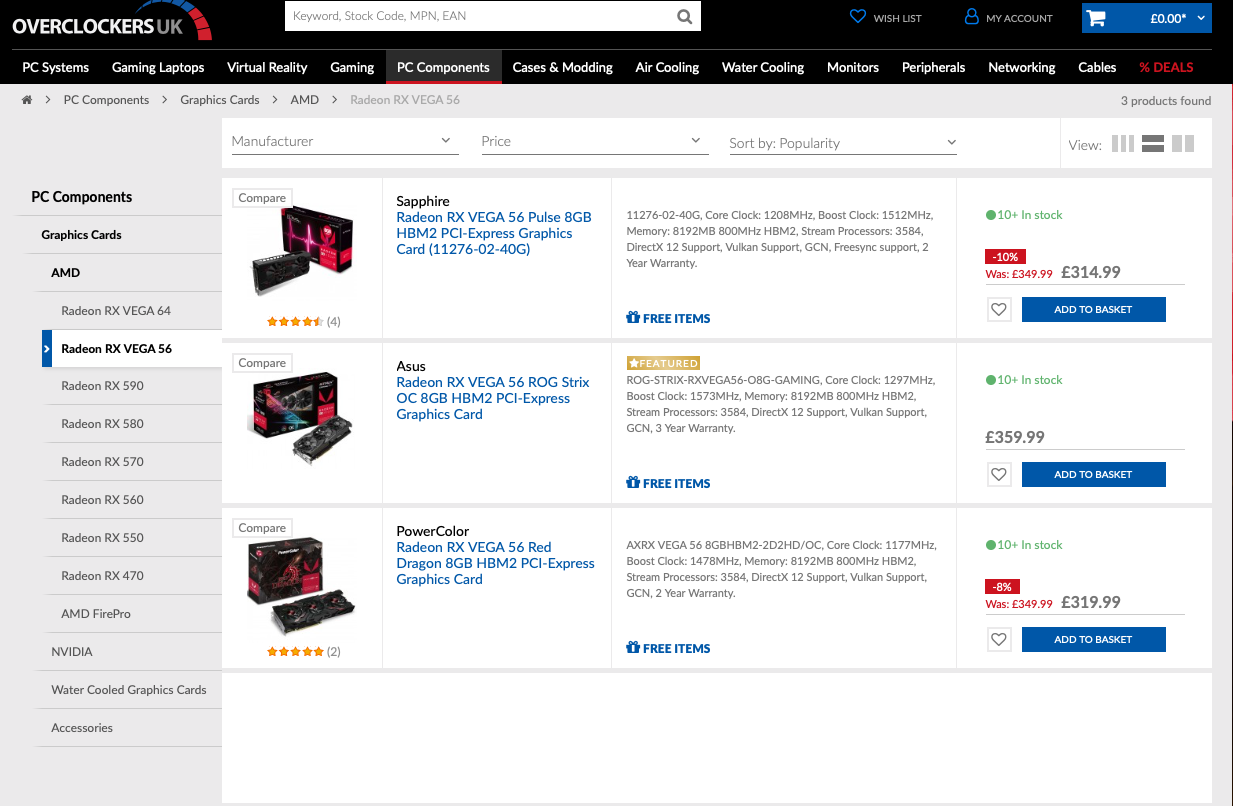Go to home via breadcrumb house icon

pyautogui.click(x=27, y=100)
